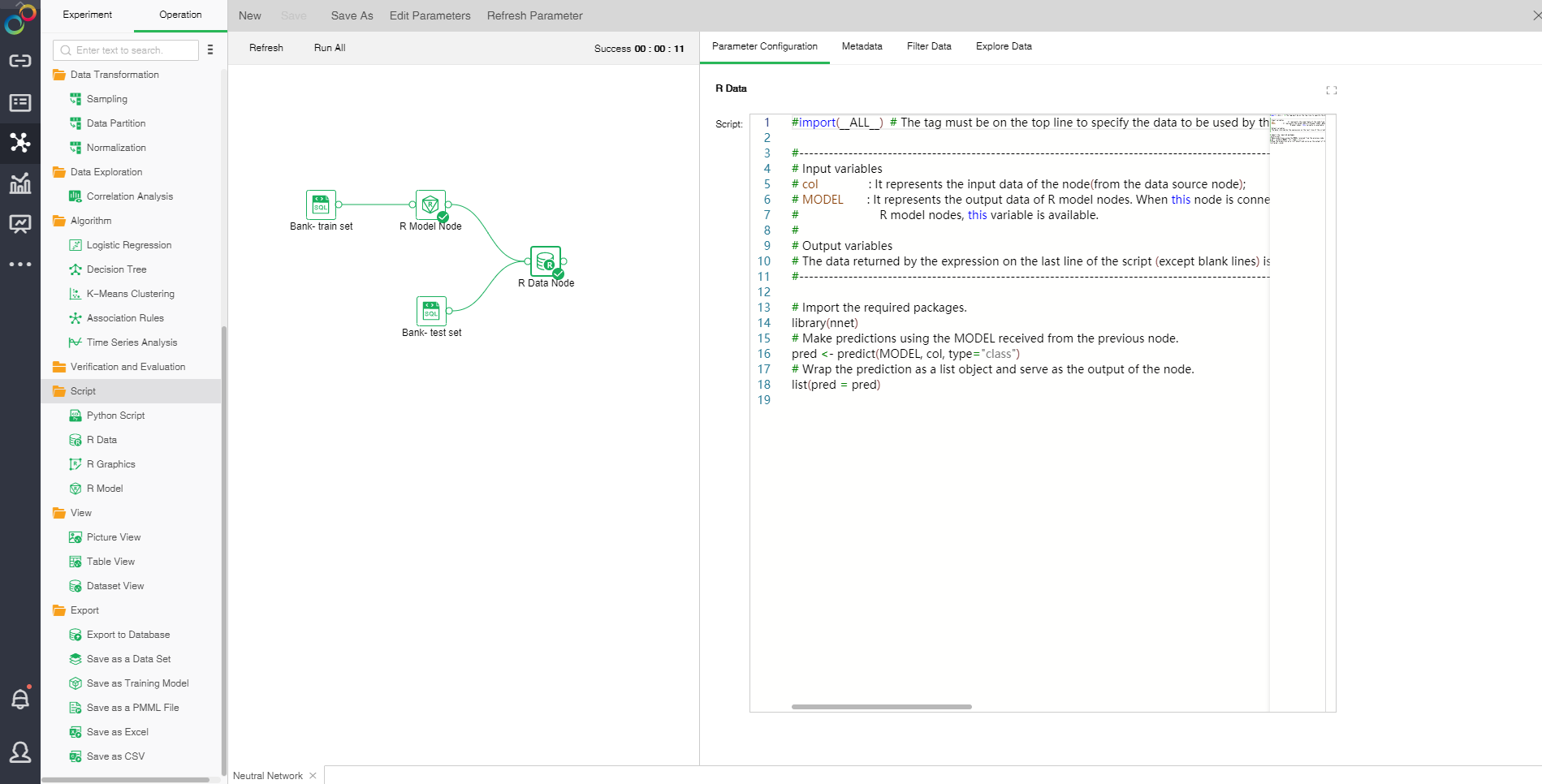Click the New button
The image size is (1542, 784).
250,15
